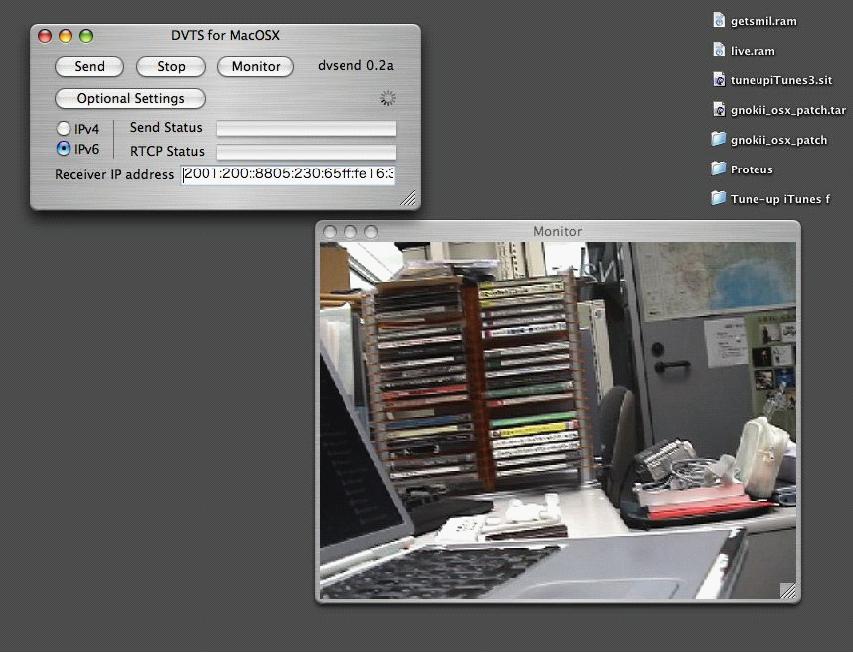Select the tuneupiTunes3.sit archive icon
Viewport: 853px width, 653px height.
click(718, 80)
